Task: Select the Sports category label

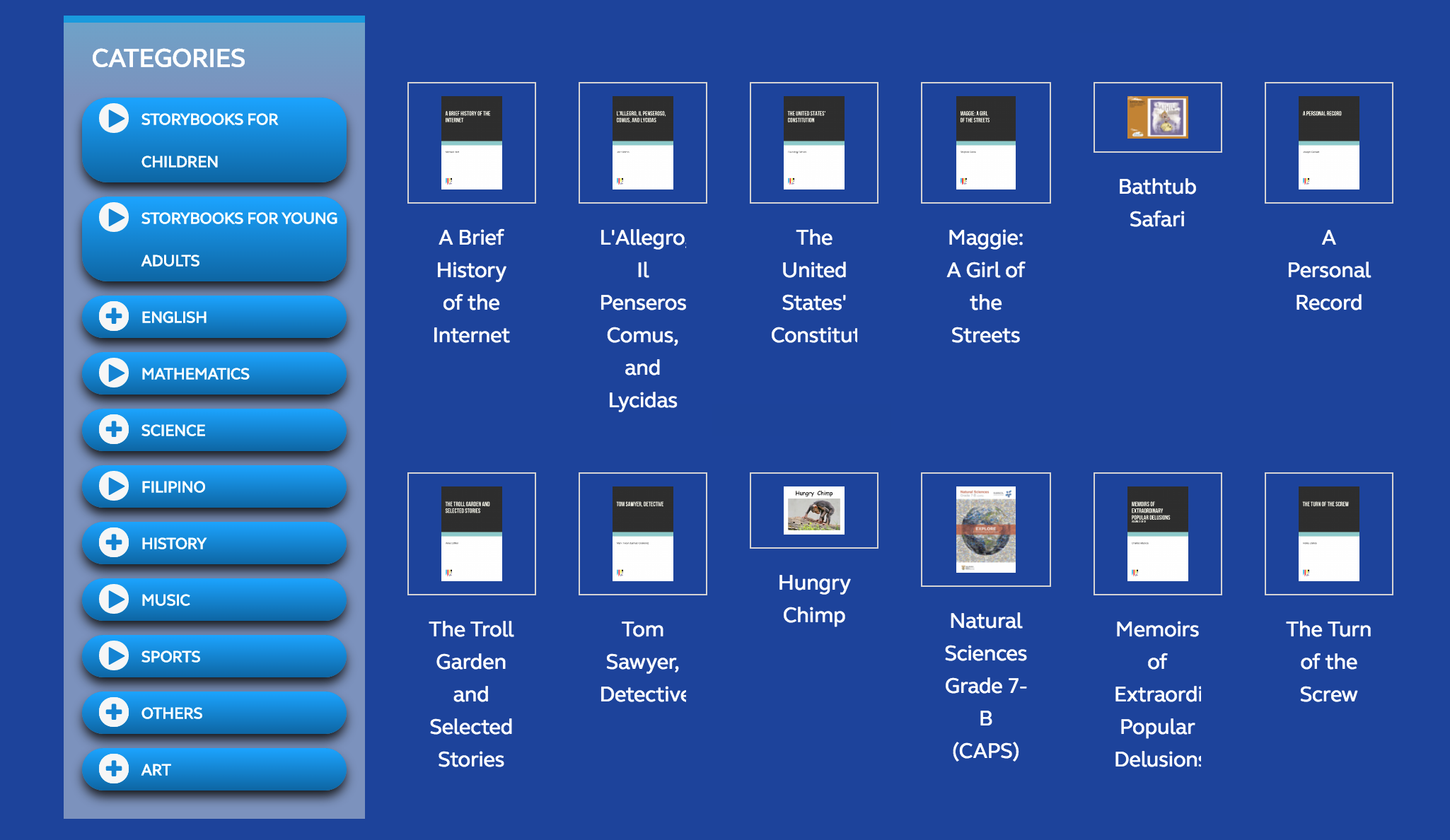Action: coord(170,657)
